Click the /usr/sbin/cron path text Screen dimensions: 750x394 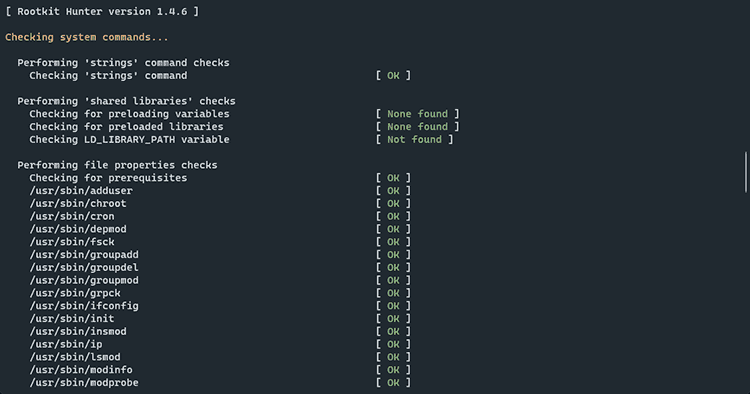[x=72, y=217]
